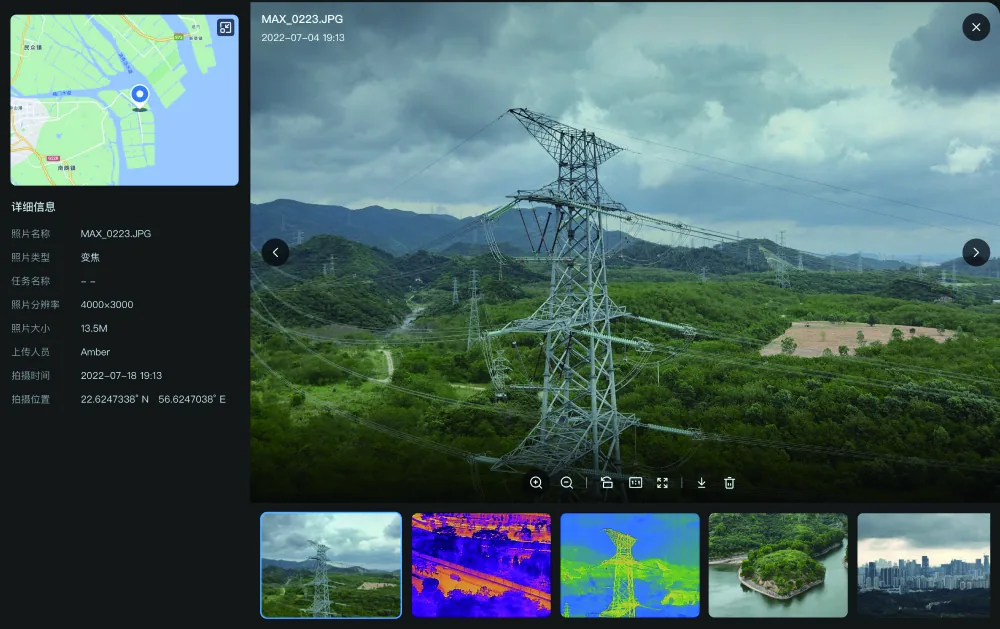This screenshot has width=1000, height=629.
Task: Click the 任务名称 label
Action: (x=31, y=281)
